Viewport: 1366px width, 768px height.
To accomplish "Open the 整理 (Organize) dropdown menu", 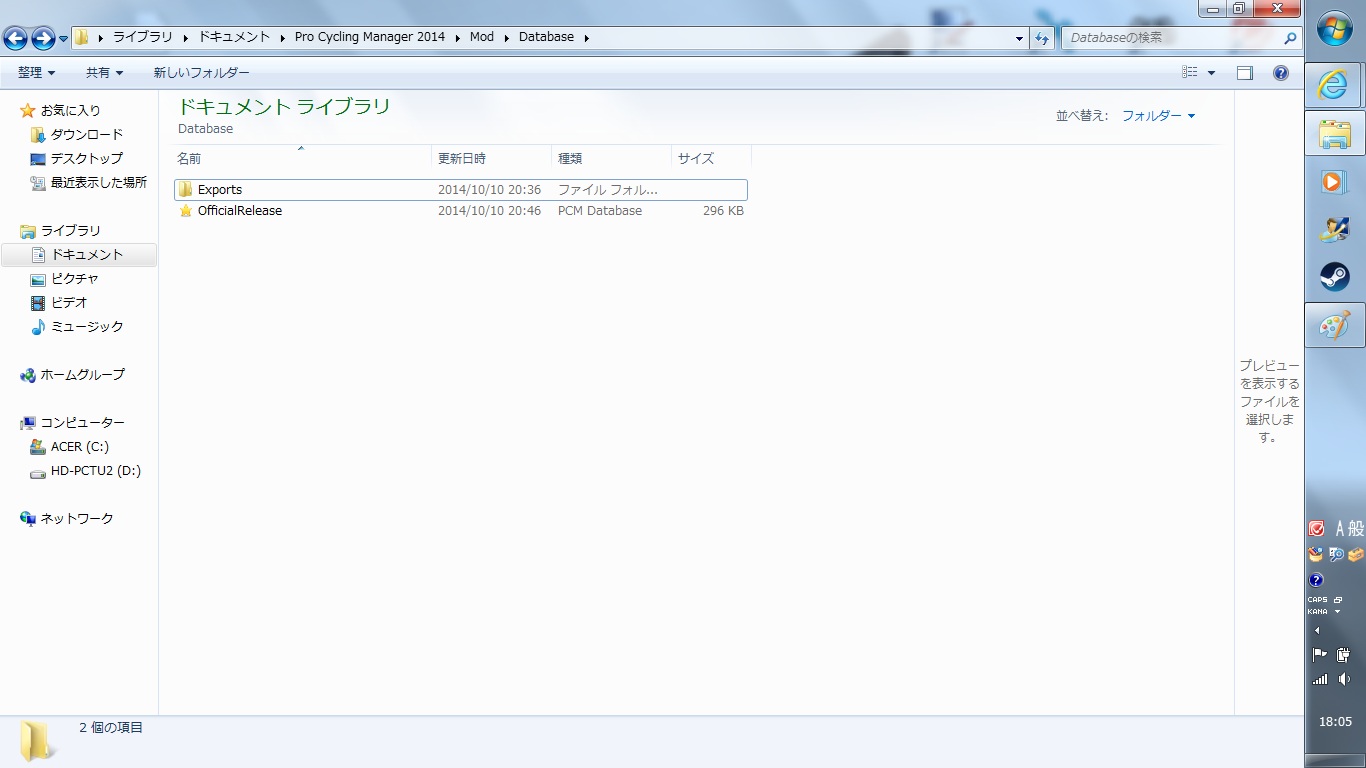I will 37,73.
